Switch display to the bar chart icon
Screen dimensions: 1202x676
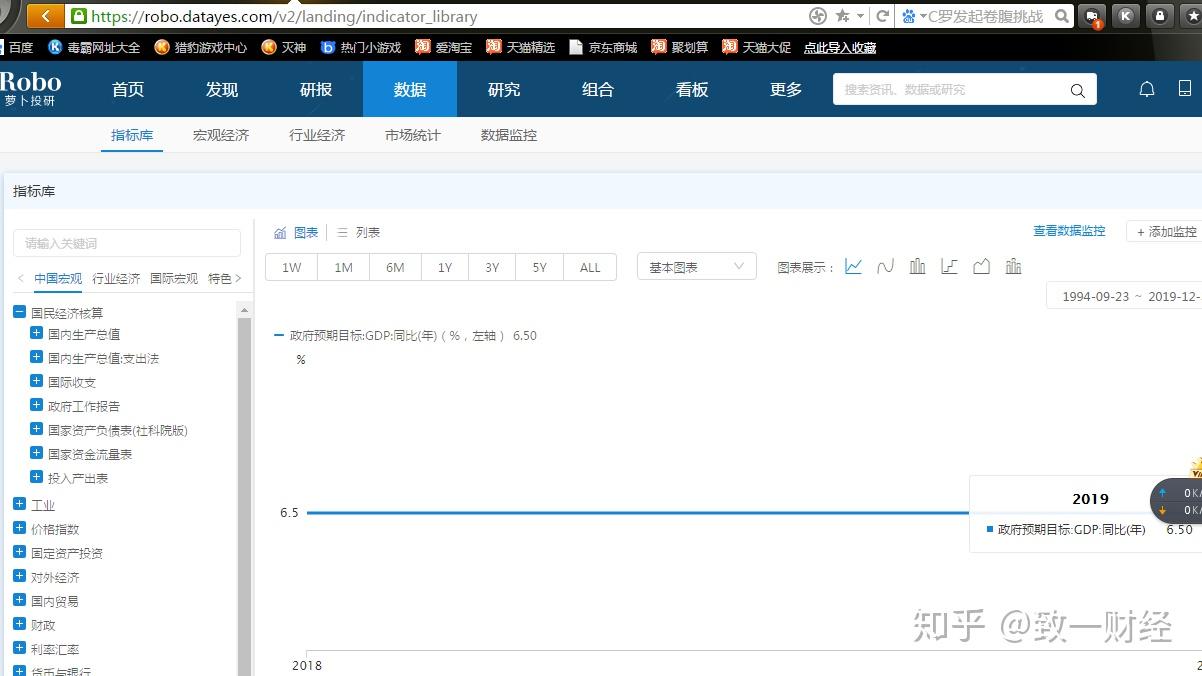[917, 266]
